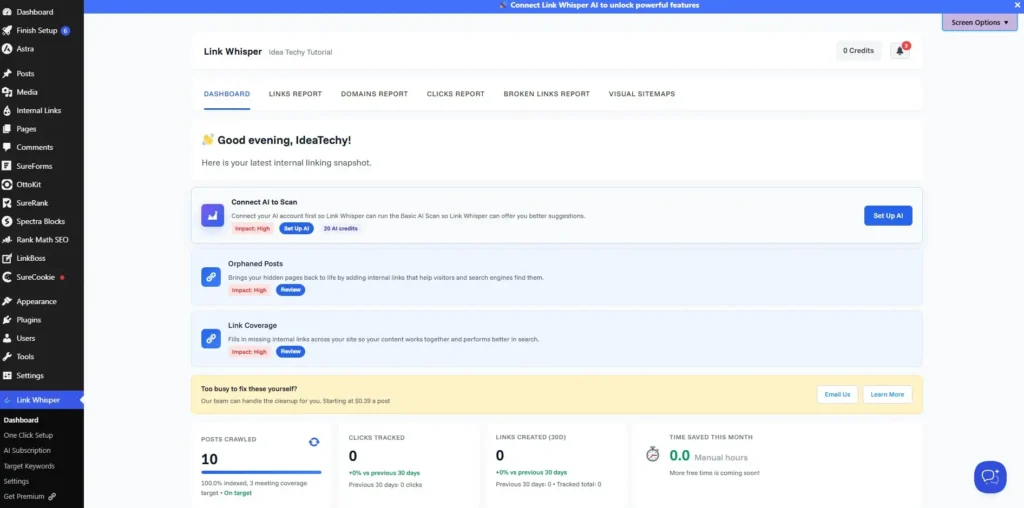Switch to the Clicks Report tab
The image size is (1024, 508).
tap(456, 94)
